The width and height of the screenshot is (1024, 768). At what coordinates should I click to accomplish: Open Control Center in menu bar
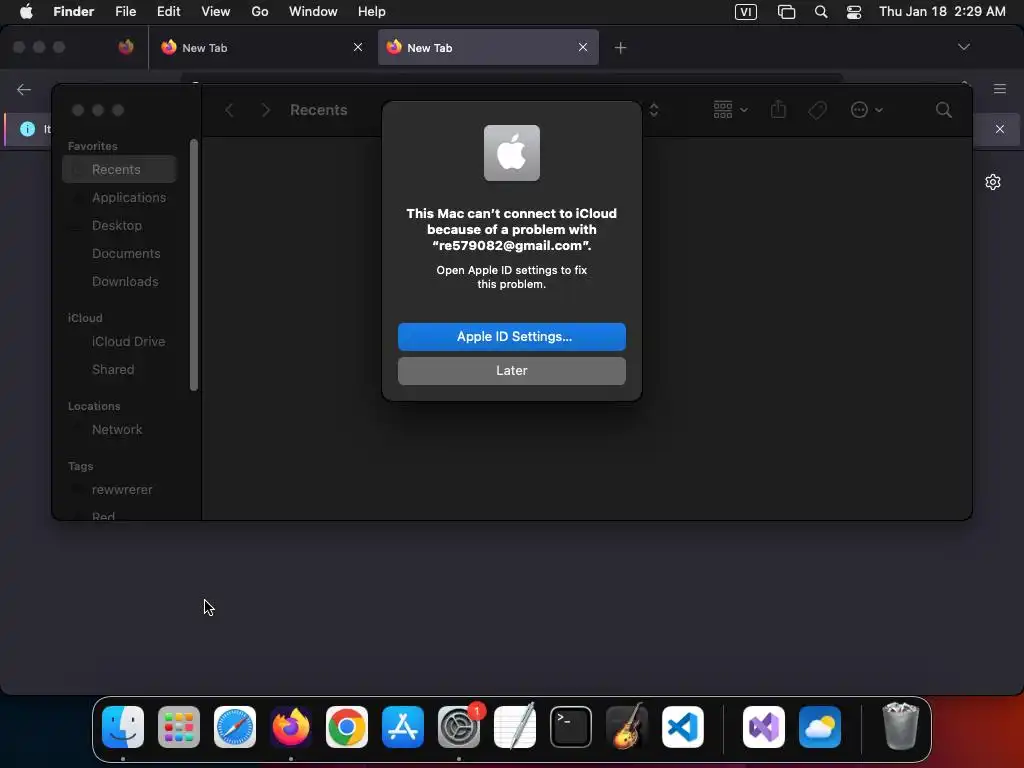[854, 12]
